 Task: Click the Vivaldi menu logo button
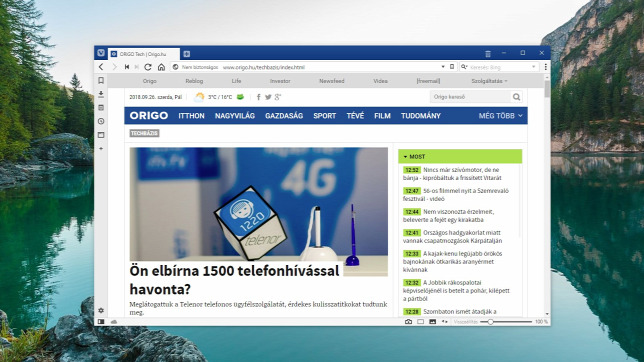(x=101, y=53)
